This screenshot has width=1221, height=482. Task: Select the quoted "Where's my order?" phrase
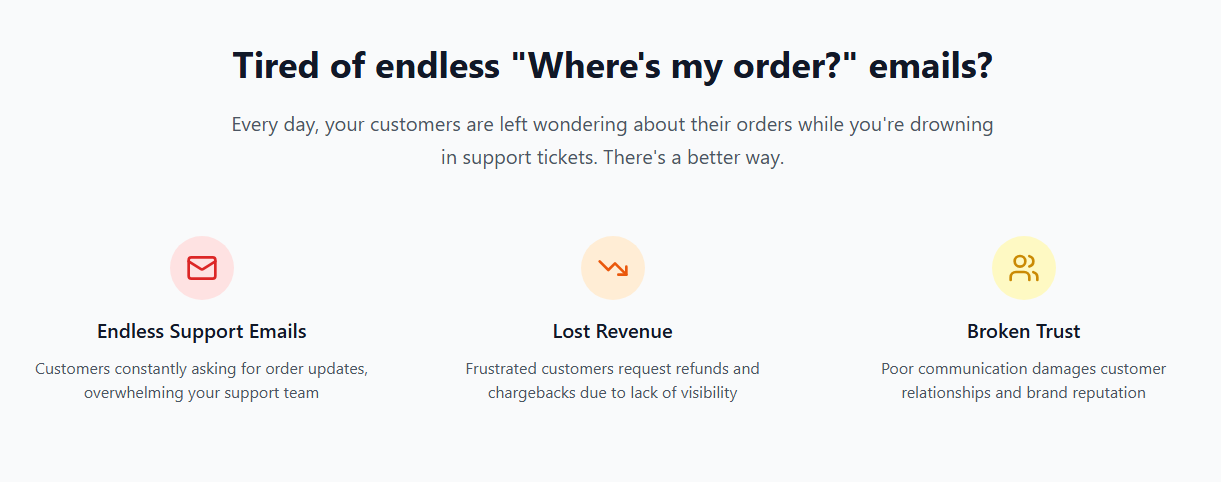[683, 67]
